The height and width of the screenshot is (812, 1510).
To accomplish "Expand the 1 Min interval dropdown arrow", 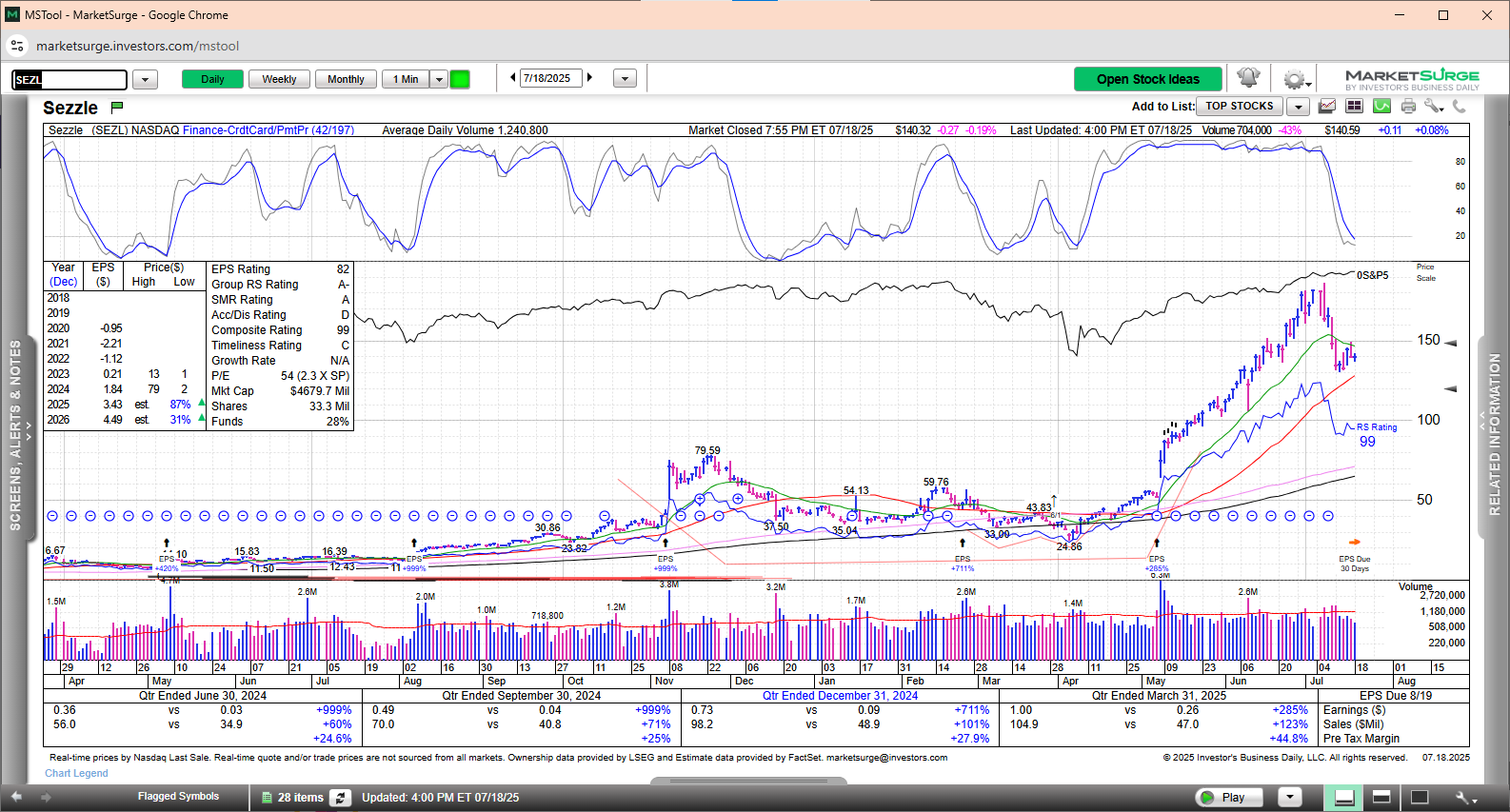I will 439,79.
